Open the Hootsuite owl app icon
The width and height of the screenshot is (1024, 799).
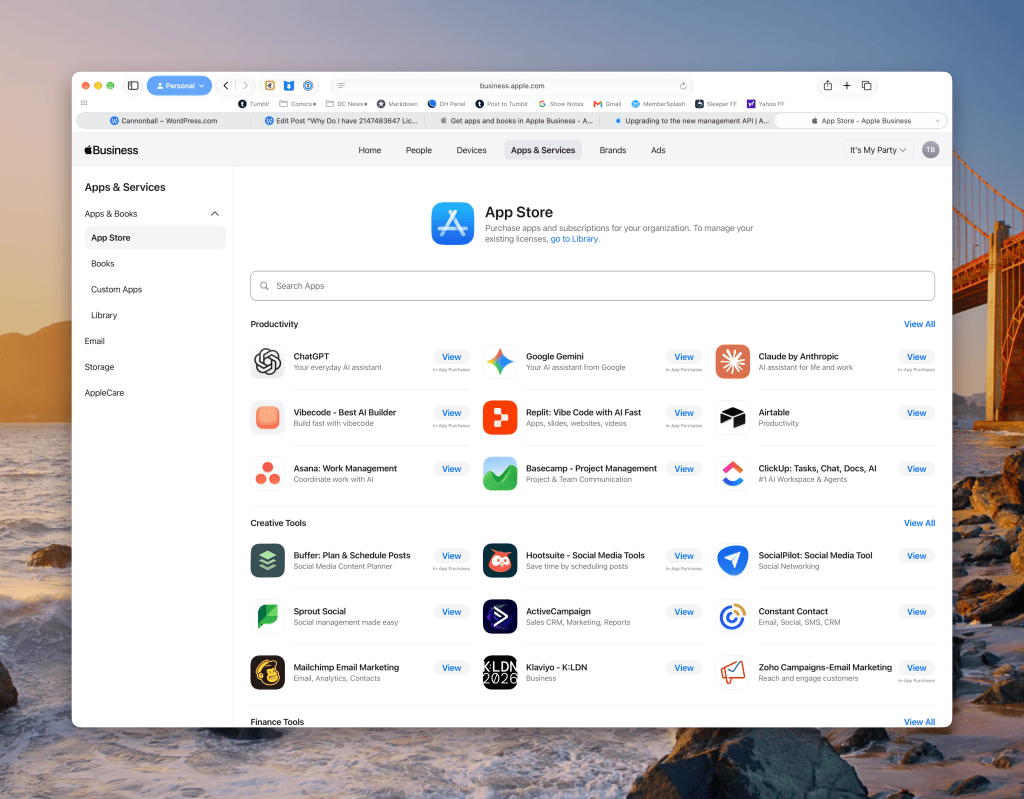click(500, 561)
